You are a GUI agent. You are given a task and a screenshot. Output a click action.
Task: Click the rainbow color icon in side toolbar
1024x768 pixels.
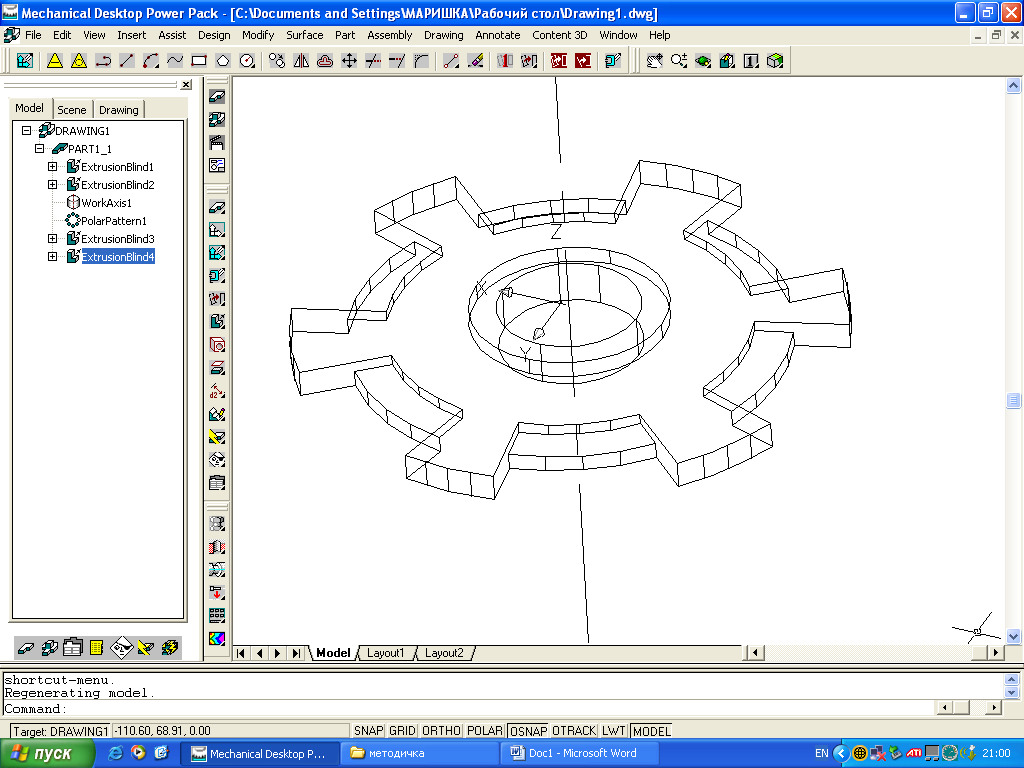point(217,638)
